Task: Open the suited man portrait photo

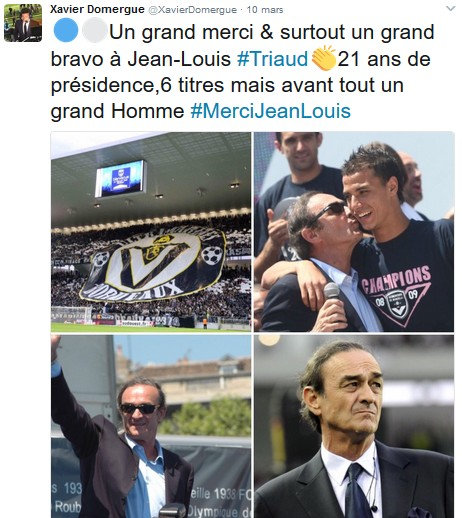Action: click(354, 426)
